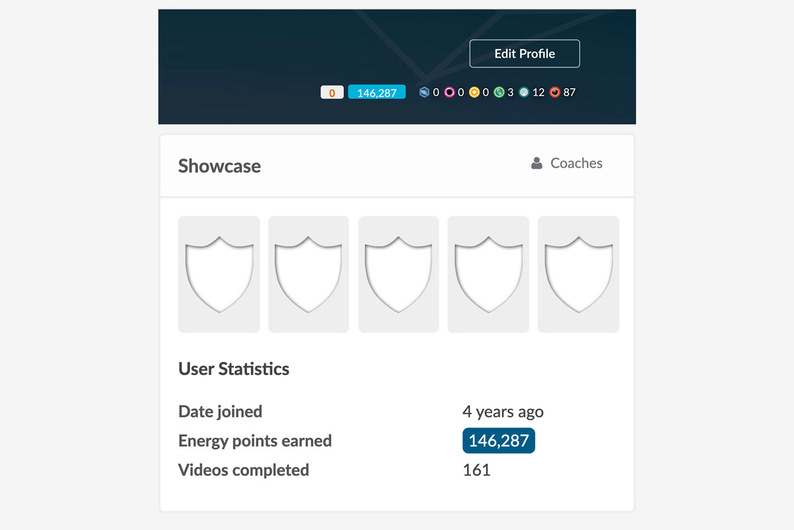Select the first empty showcase shield slot
Image resolution: width=794 pixels, height=530 pixels.
pyautogui.click(x=219, y=274)
